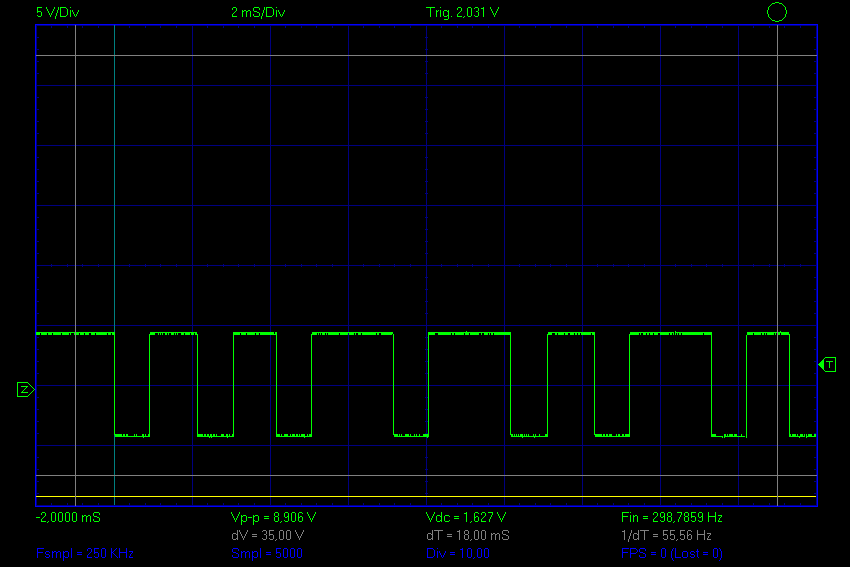Image resolution: width=850 pixels, height=567 pixels.
Task: Click the 1/dT = 55,56 Hz value
Action: pos(666,536)
